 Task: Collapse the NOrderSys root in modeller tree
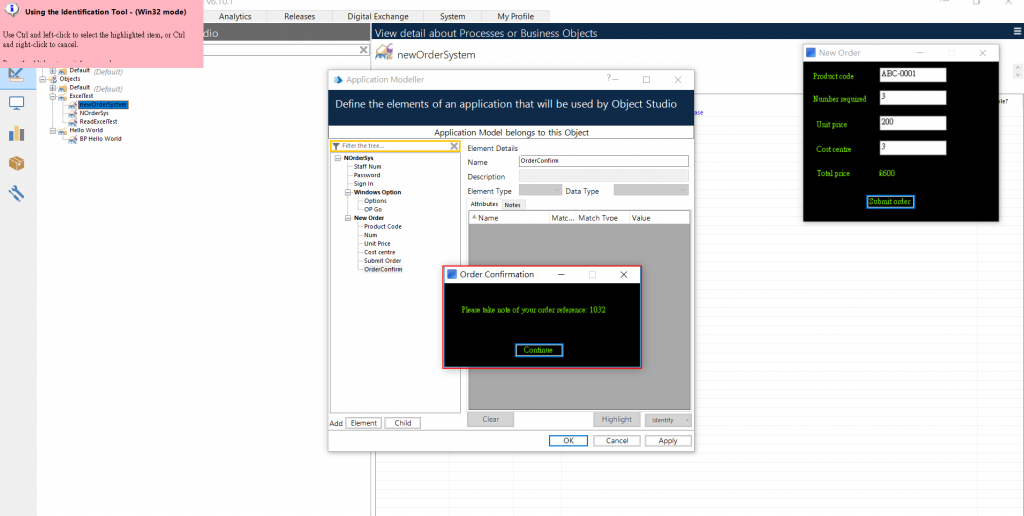click(x=338, y=158)
